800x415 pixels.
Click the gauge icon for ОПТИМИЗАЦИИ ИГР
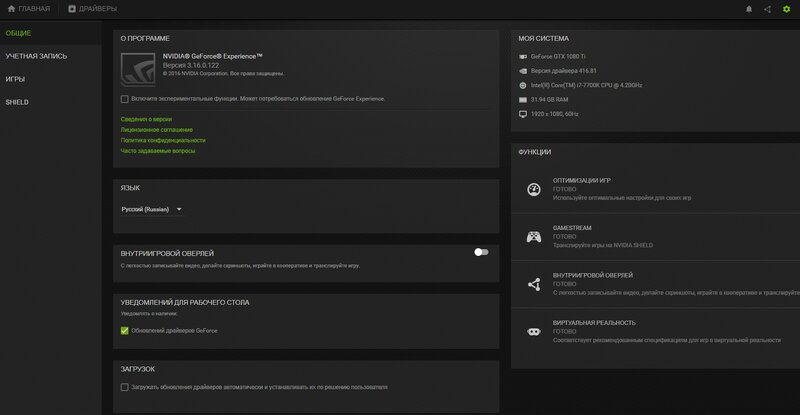(x=534, y=189)
